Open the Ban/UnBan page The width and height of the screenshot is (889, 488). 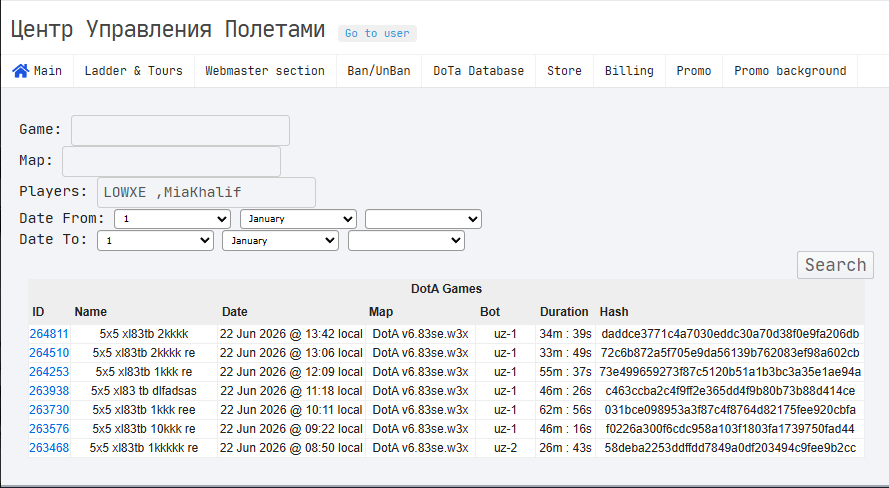pyautogui.click(x=379, y=71)
